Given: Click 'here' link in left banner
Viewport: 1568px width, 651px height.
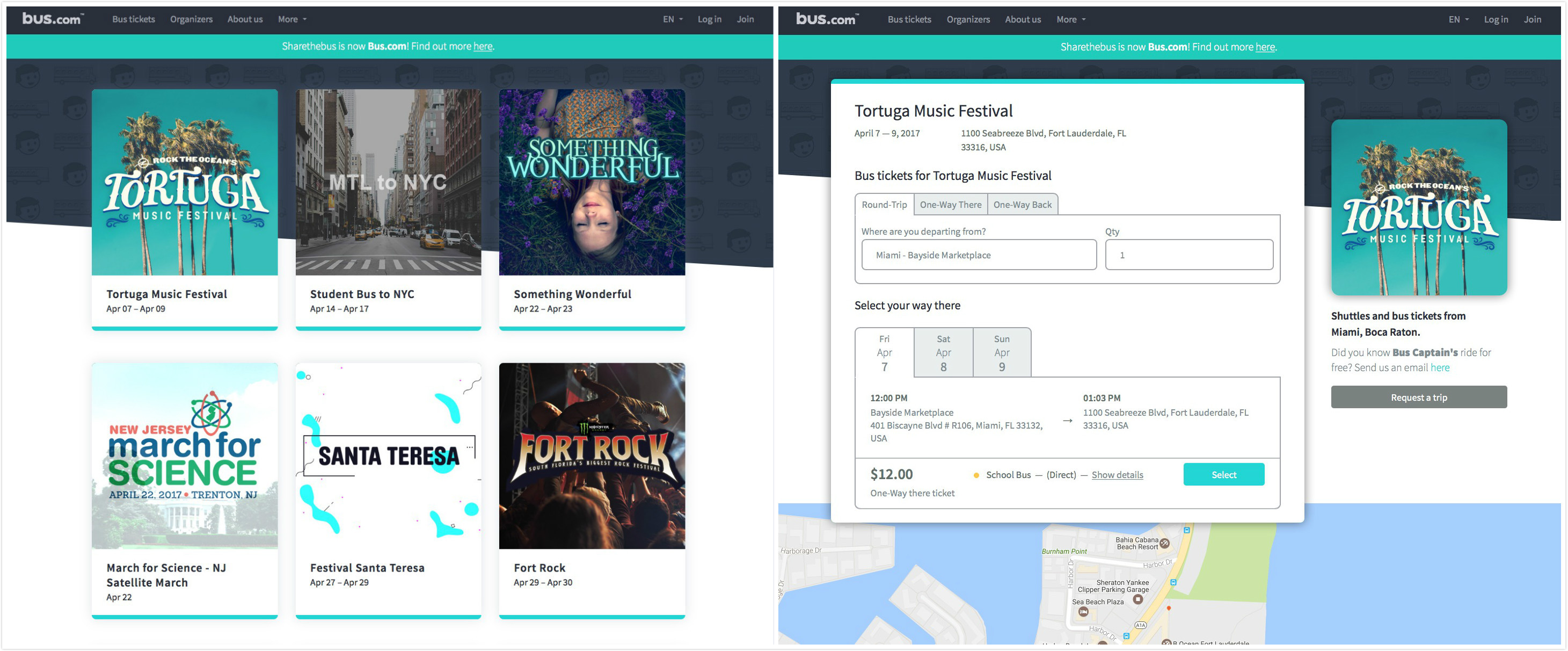Looking at the screenshot, I should click(x=483, y=46).
